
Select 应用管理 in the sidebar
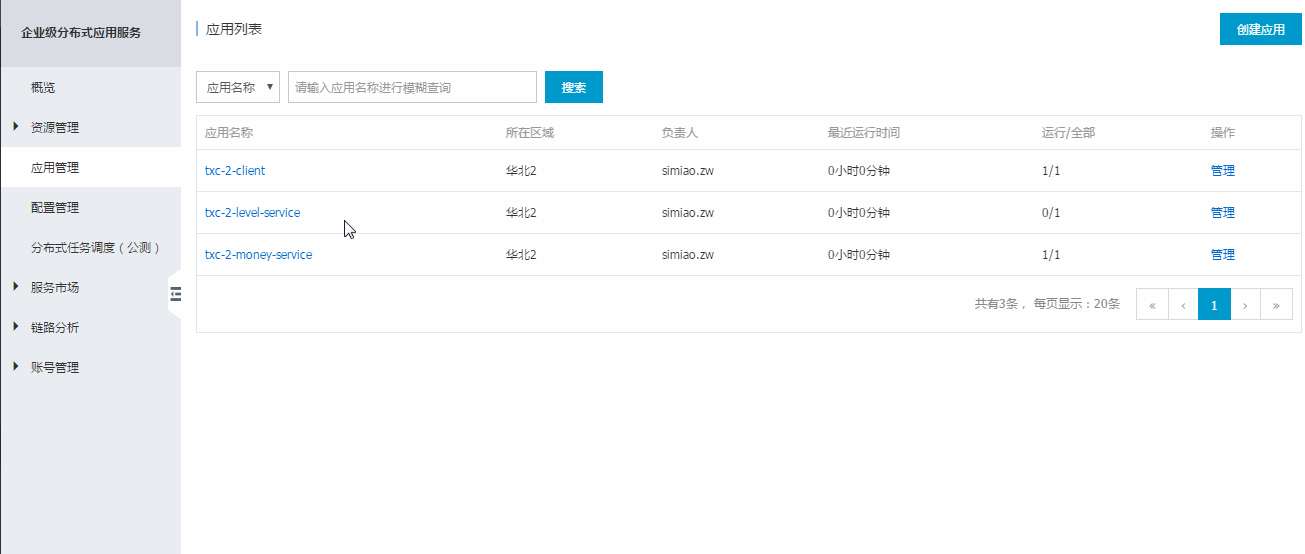click(54, 167)
